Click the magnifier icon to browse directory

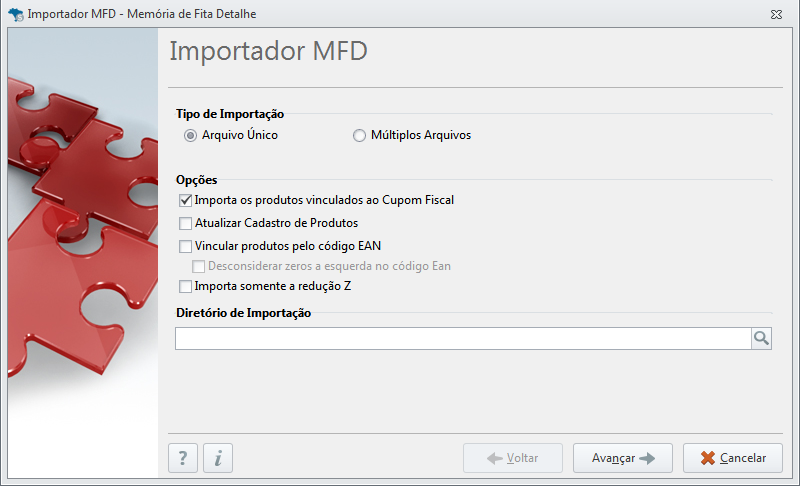pos(761,338)
